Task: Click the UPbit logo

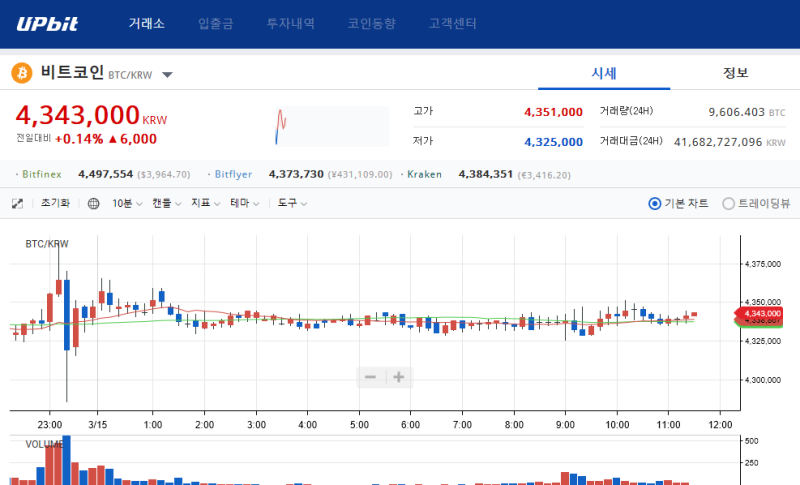Action: coord(47,24)
